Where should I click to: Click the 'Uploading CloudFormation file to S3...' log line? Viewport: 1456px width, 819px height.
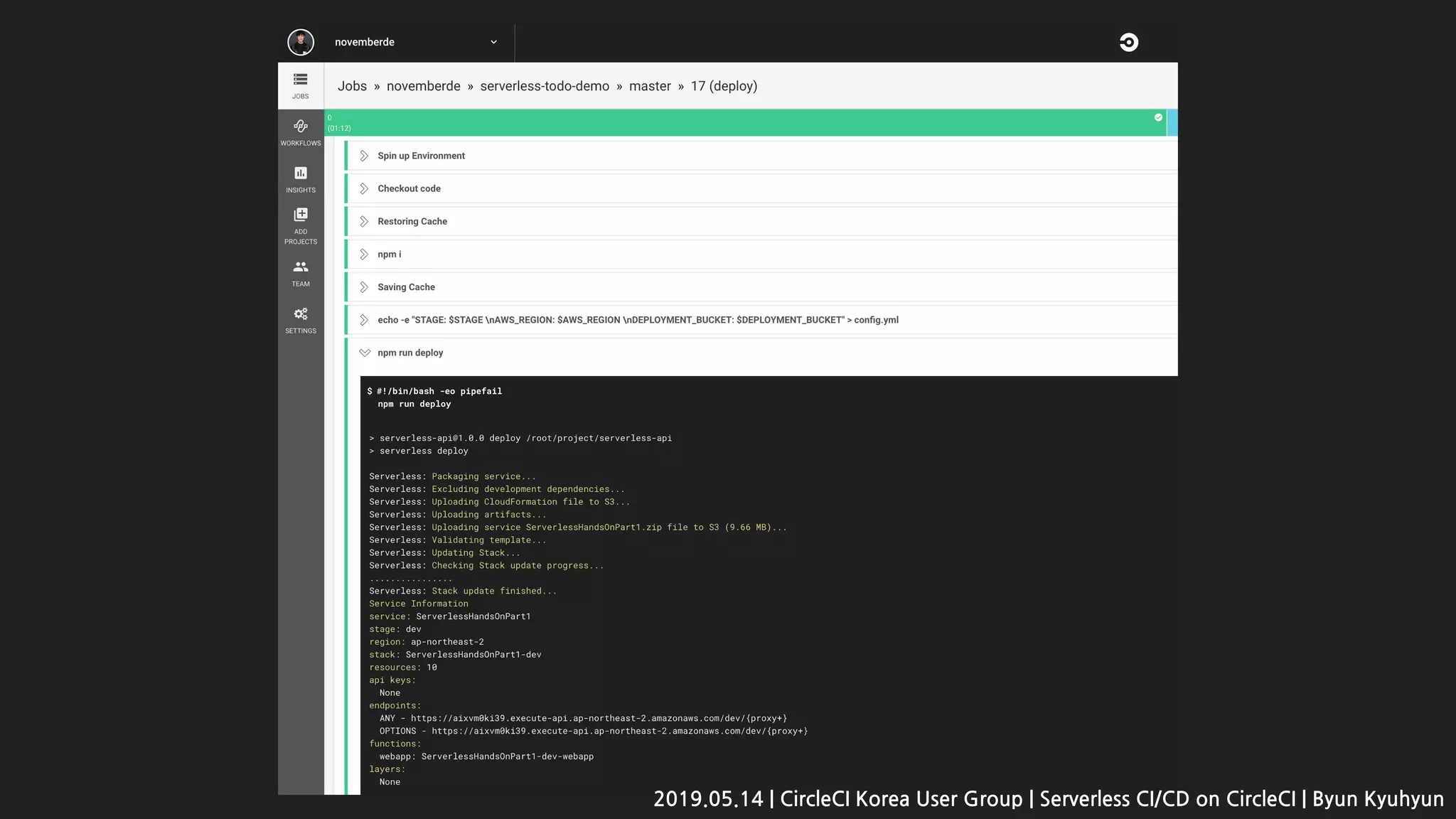(x=499, y=502)
